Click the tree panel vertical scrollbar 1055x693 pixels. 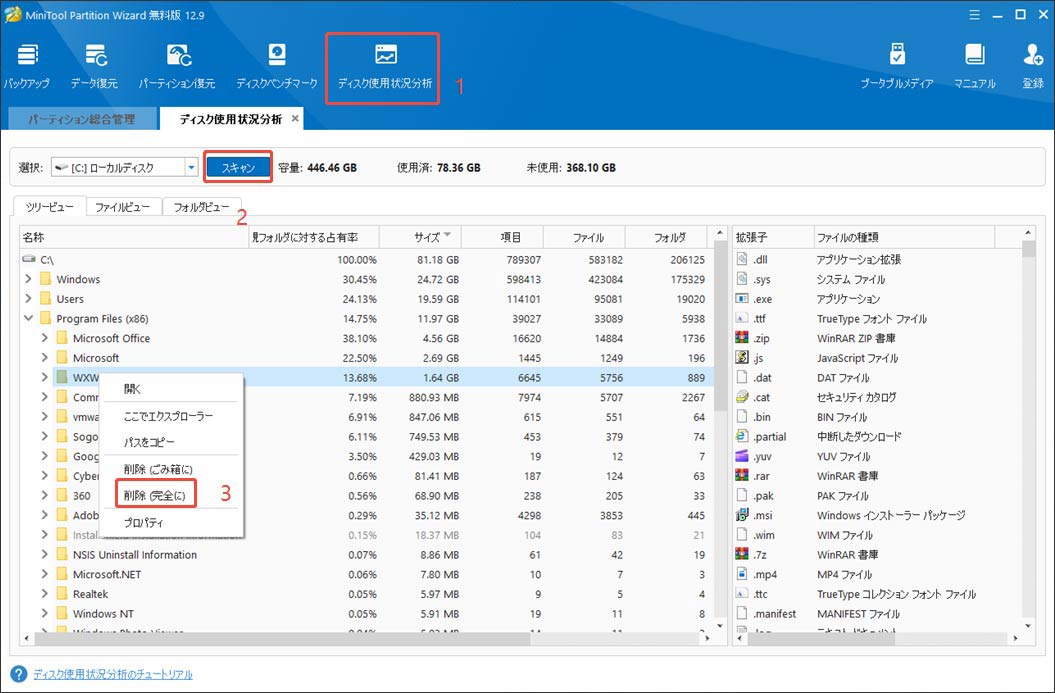point(720,325)
